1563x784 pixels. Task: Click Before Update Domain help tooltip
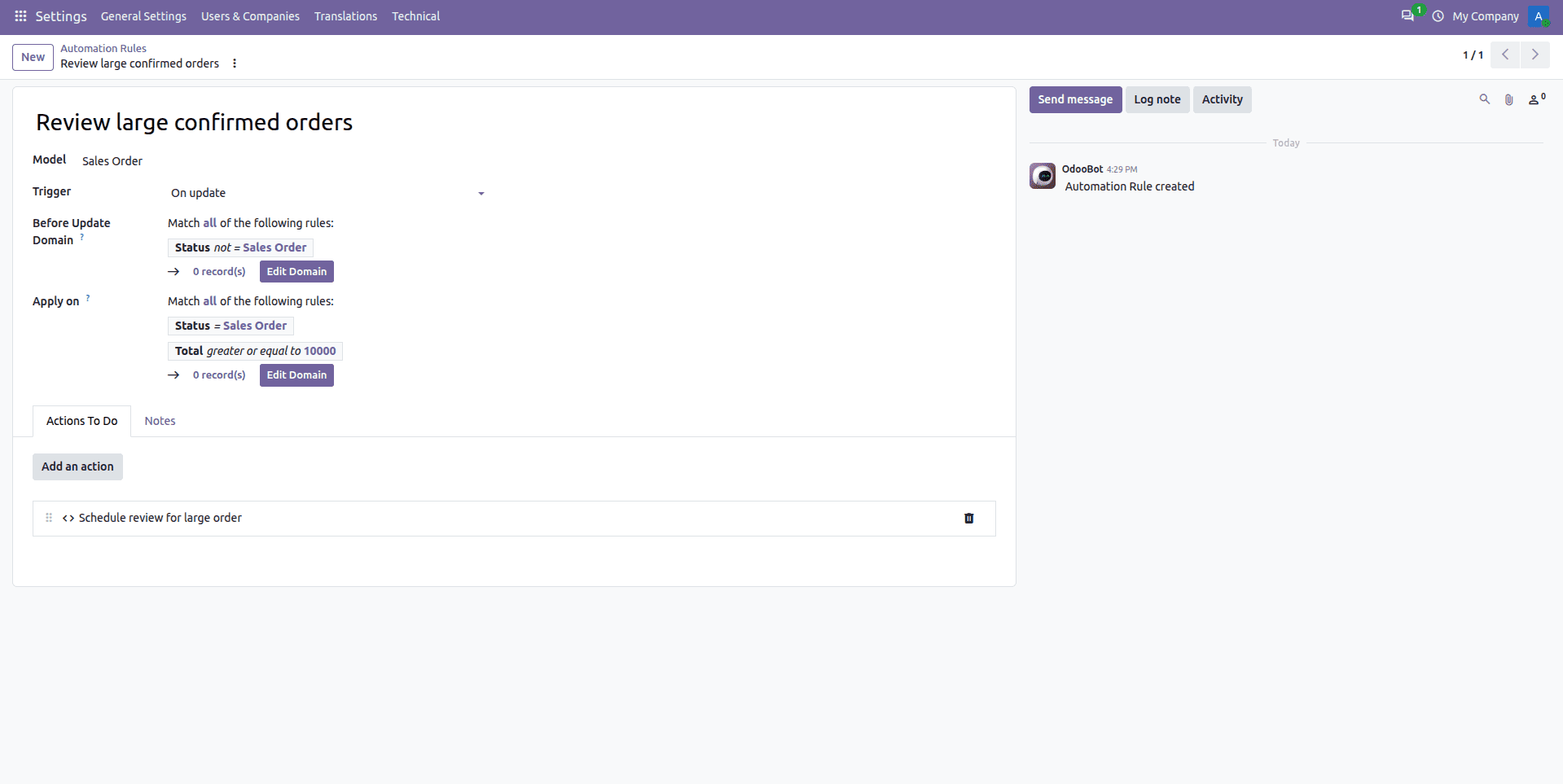point(82,237)
